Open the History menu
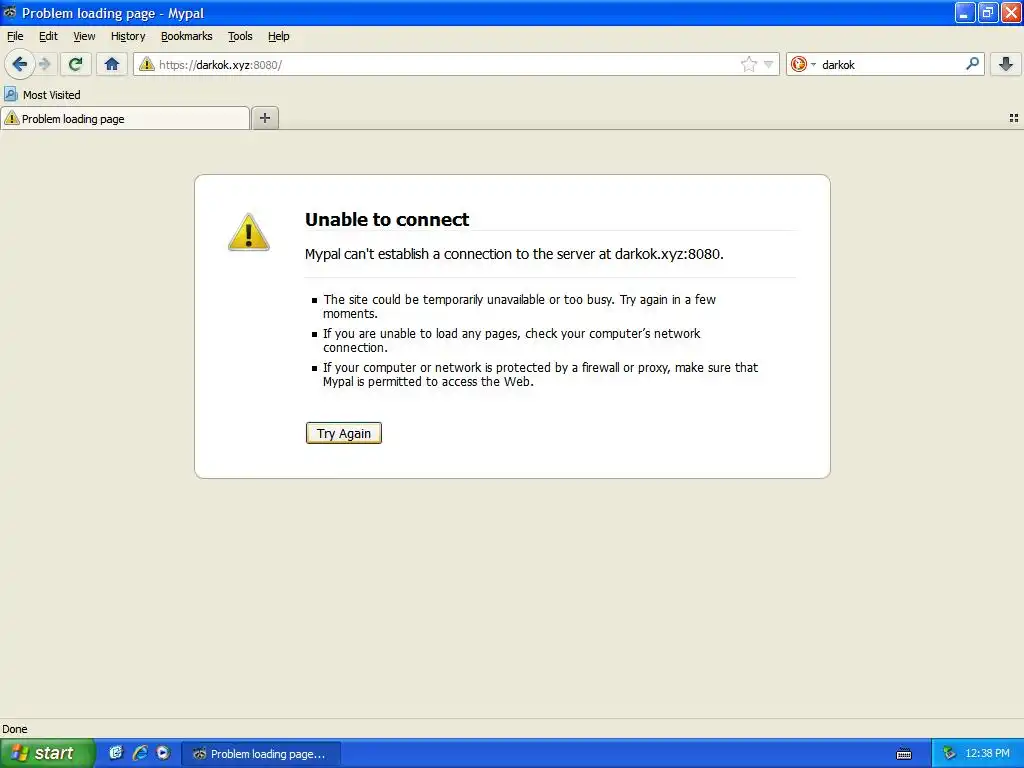 tap(128, 36)
